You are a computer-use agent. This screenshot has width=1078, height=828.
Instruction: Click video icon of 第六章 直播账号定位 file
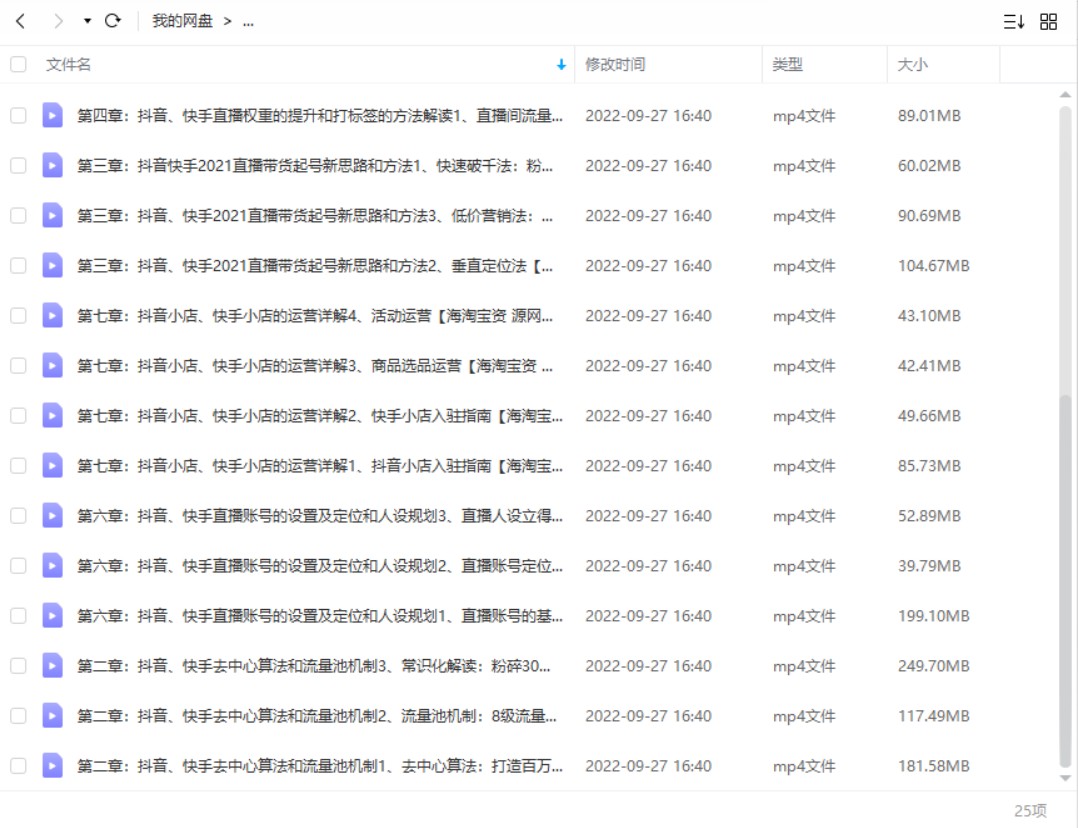tap(52, 566)
